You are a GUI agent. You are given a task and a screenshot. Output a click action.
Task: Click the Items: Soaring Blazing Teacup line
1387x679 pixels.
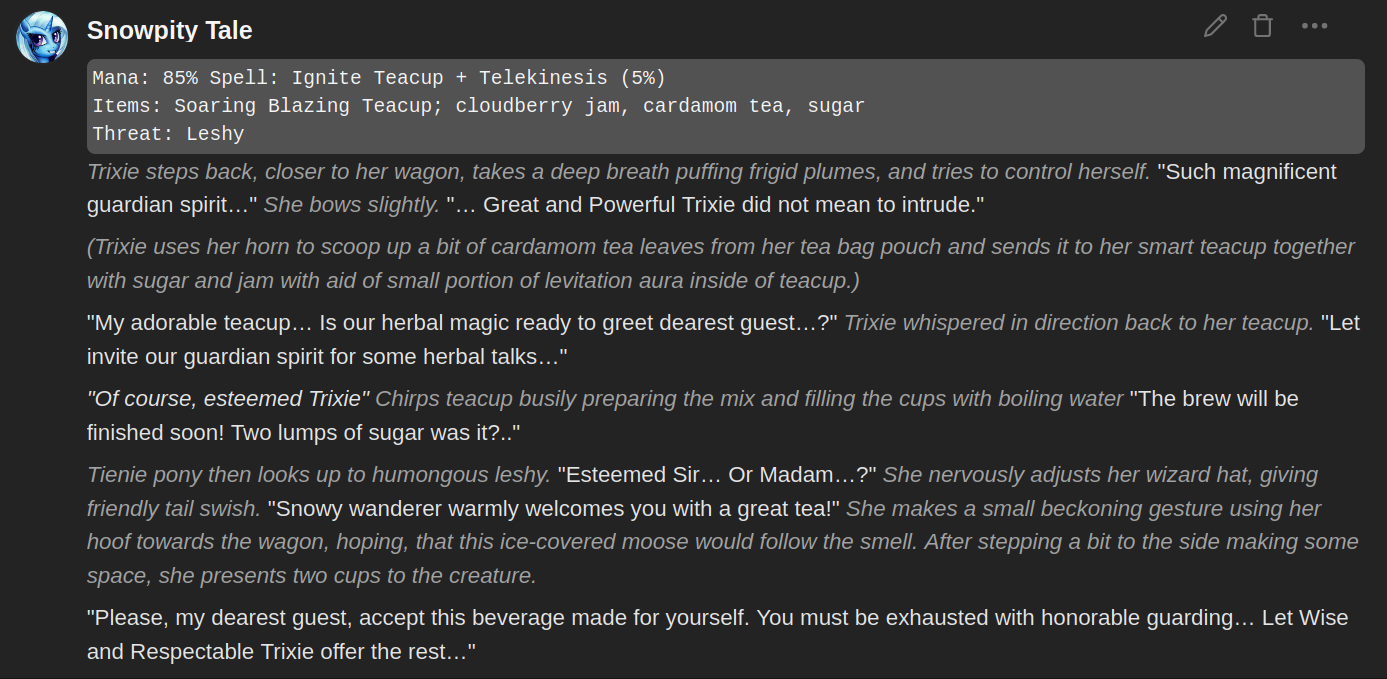478,106
